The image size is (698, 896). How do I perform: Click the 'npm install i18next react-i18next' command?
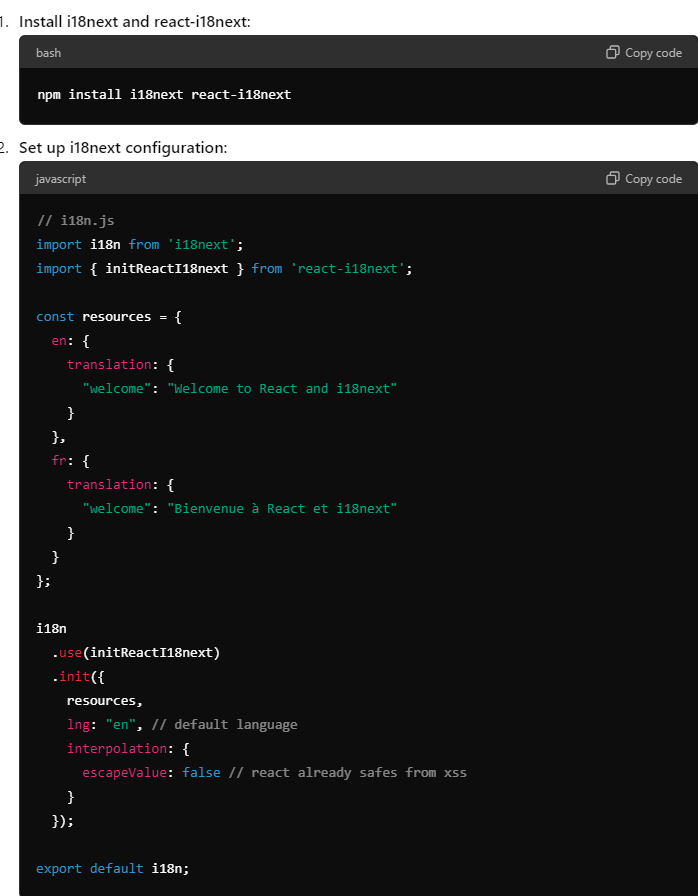click(x=164, y=94)
